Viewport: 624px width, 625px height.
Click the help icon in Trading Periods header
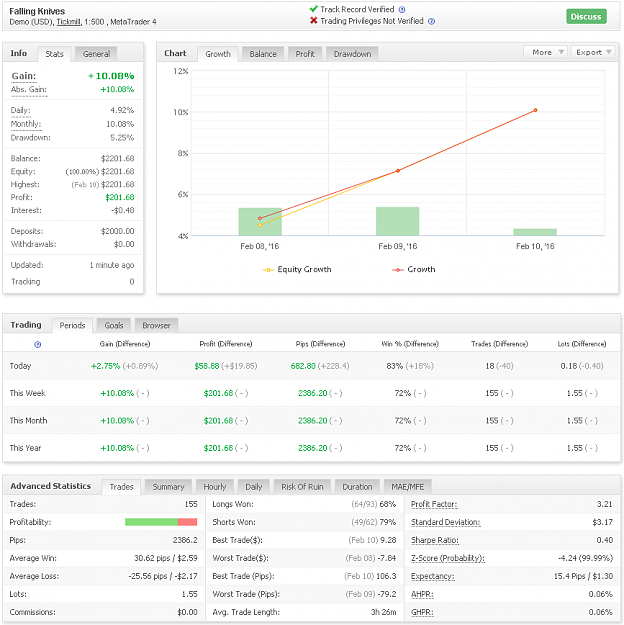[37, 344]
